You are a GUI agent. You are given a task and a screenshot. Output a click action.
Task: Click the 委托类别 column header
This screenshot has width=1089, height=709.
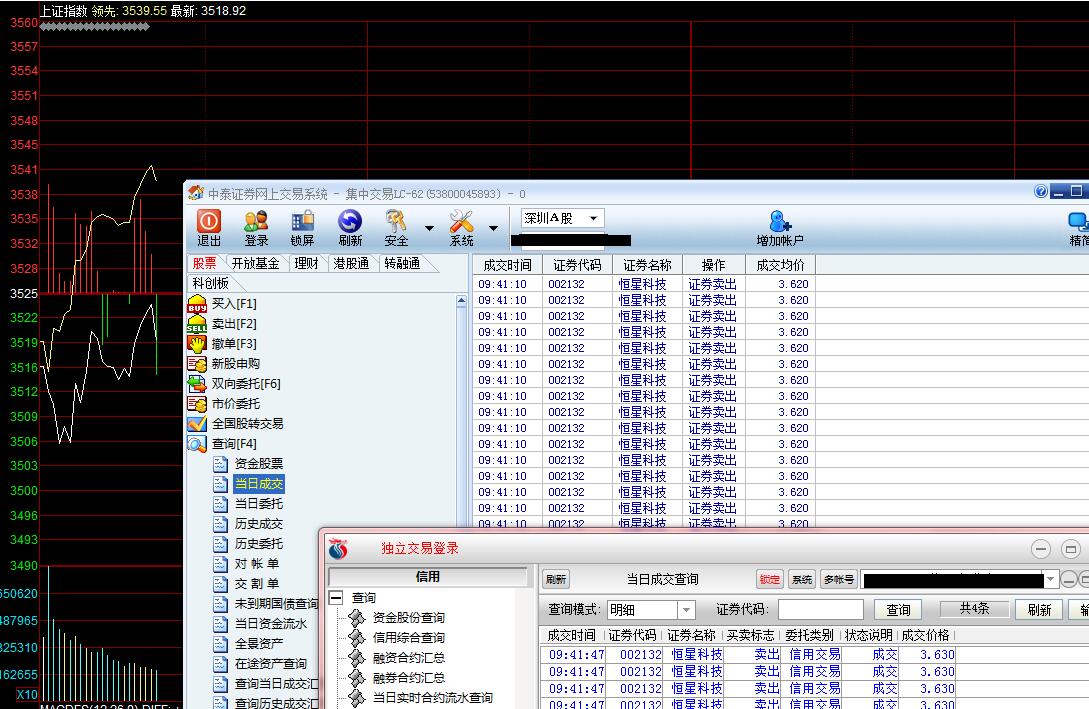(809, 635)
